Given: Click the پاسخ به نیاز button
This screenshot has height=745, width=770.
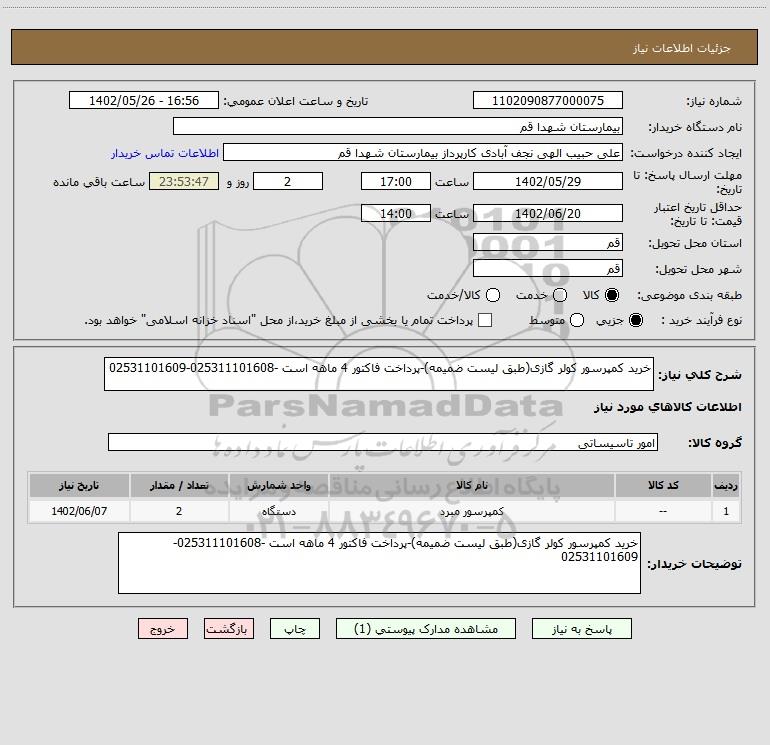Looking at the screenshot, I should click(x=581, y=629).
